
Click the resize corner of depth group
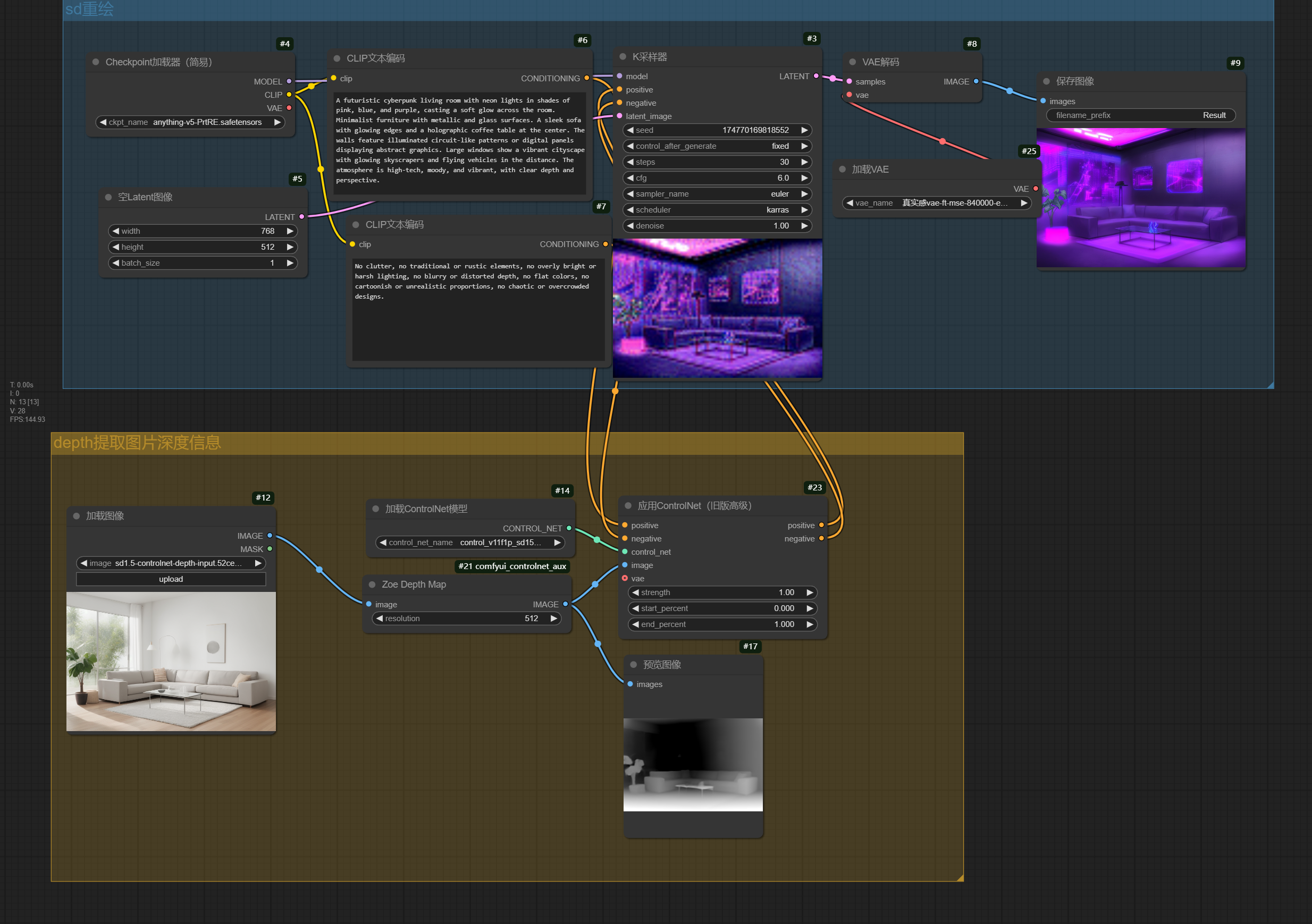960,878
